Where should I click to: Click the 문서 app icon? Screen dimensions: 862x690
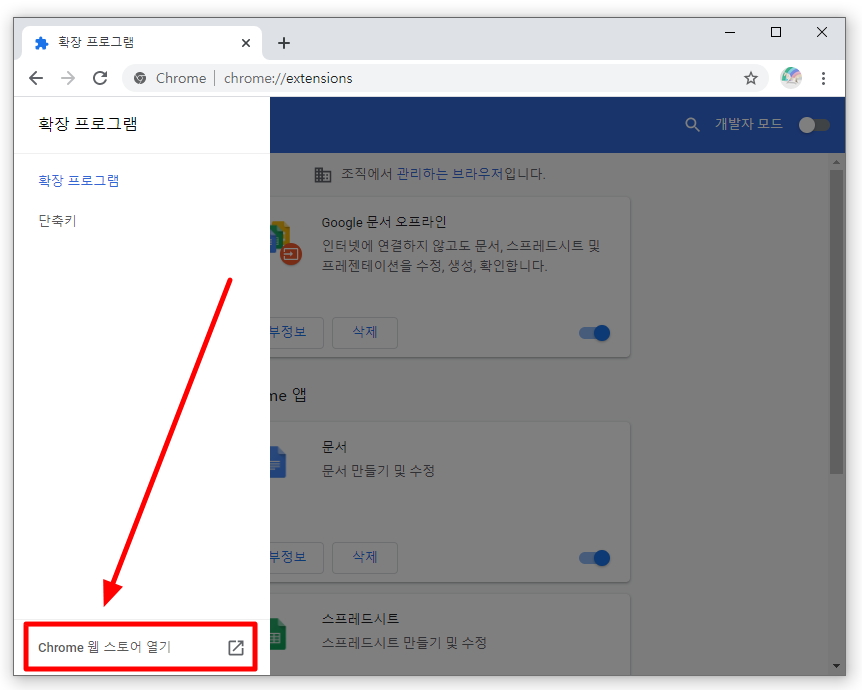pos(278,461)
